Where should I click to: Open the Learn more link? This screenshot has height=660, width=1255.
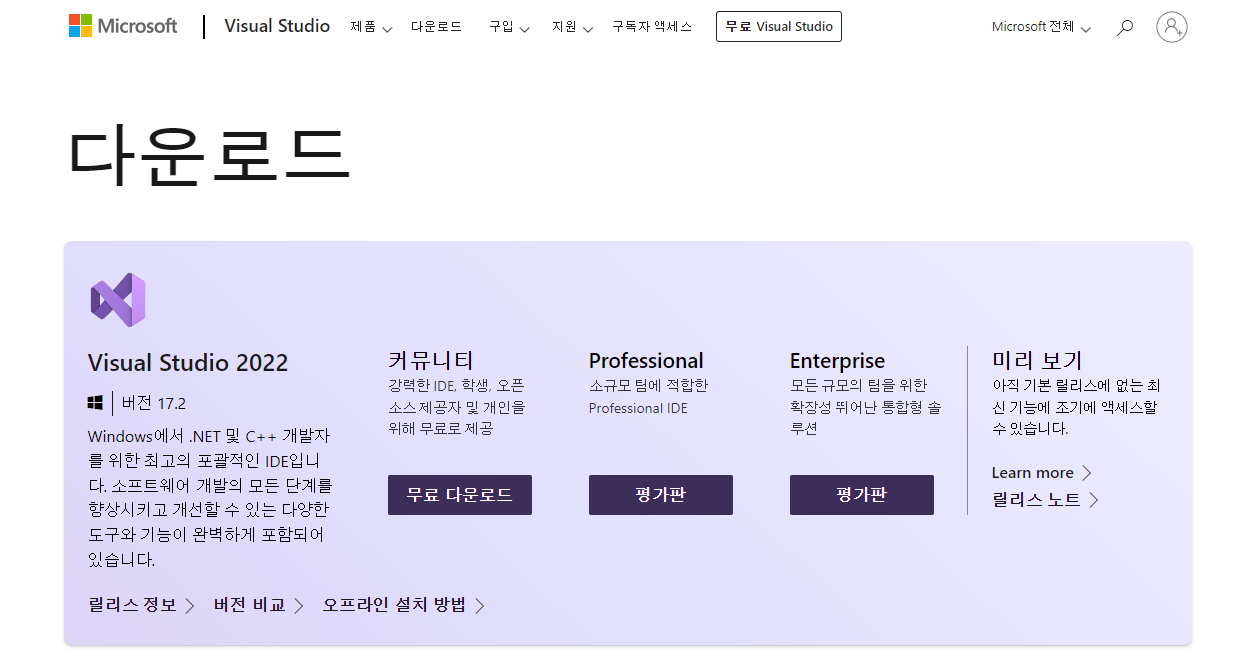[1041, 473]
